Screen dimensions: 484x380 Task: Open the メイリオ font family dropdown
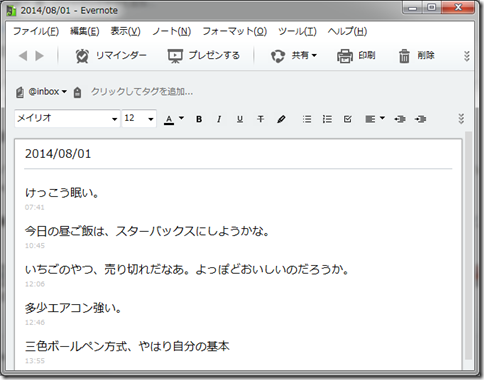tap(67, 118)
